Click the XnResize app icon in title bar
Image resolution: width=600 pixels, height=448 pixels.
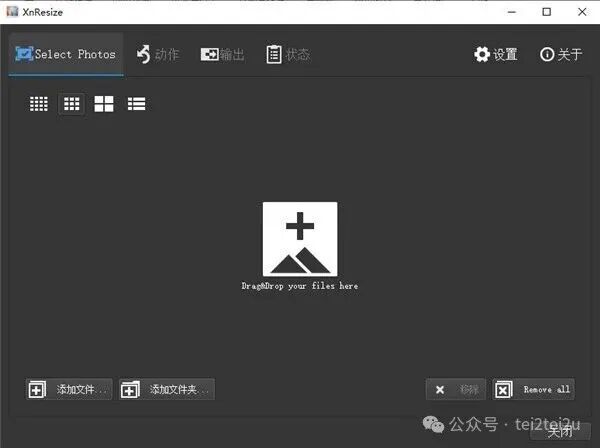[x=12, y=11]
